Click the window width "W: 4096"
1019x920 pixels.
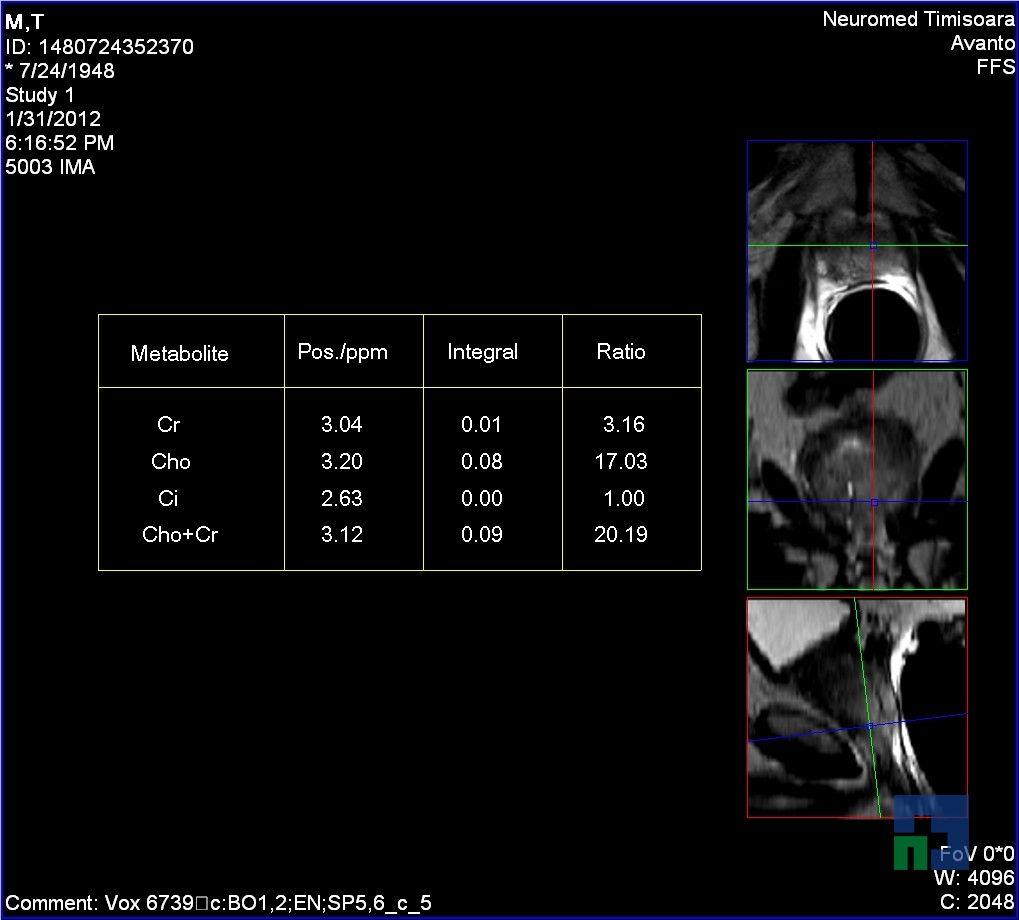(x=974, y=878)
